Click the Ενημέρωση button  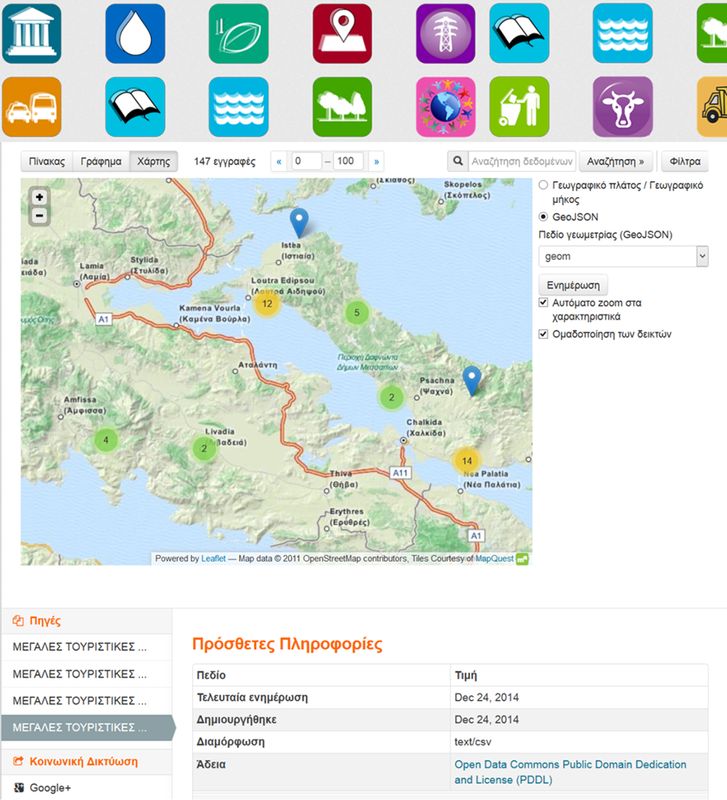tap(573, 285)
